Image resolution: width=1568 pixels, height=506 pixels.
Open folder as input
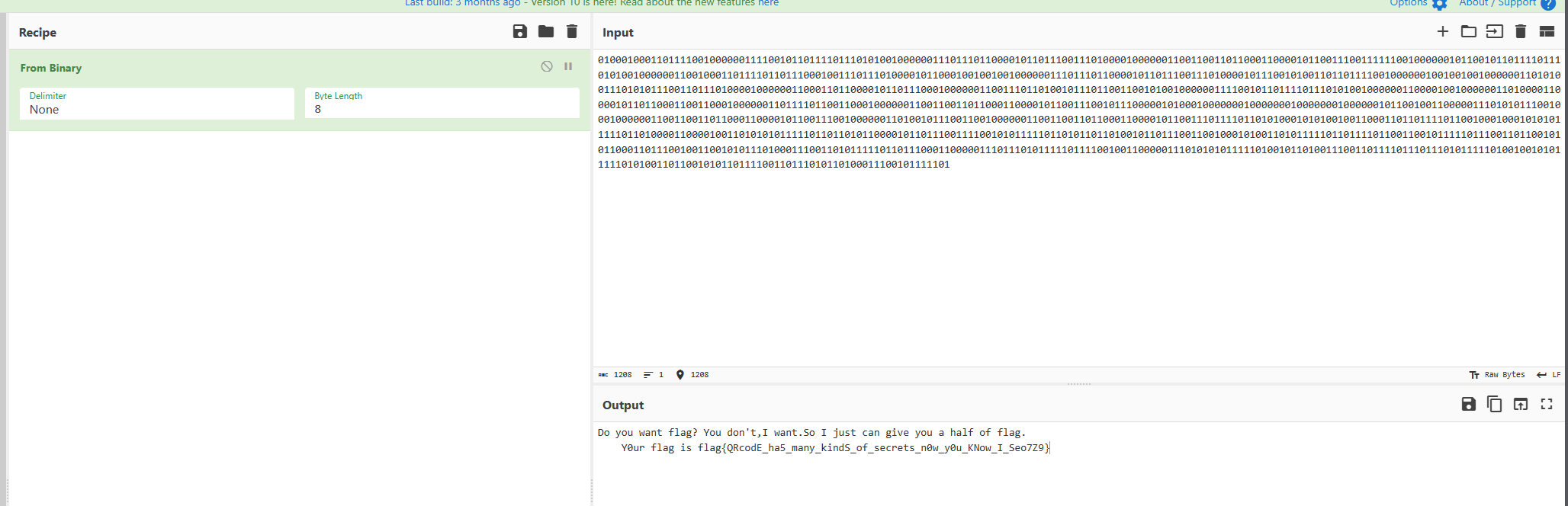pyautogui.click(x=1468, y=32)
